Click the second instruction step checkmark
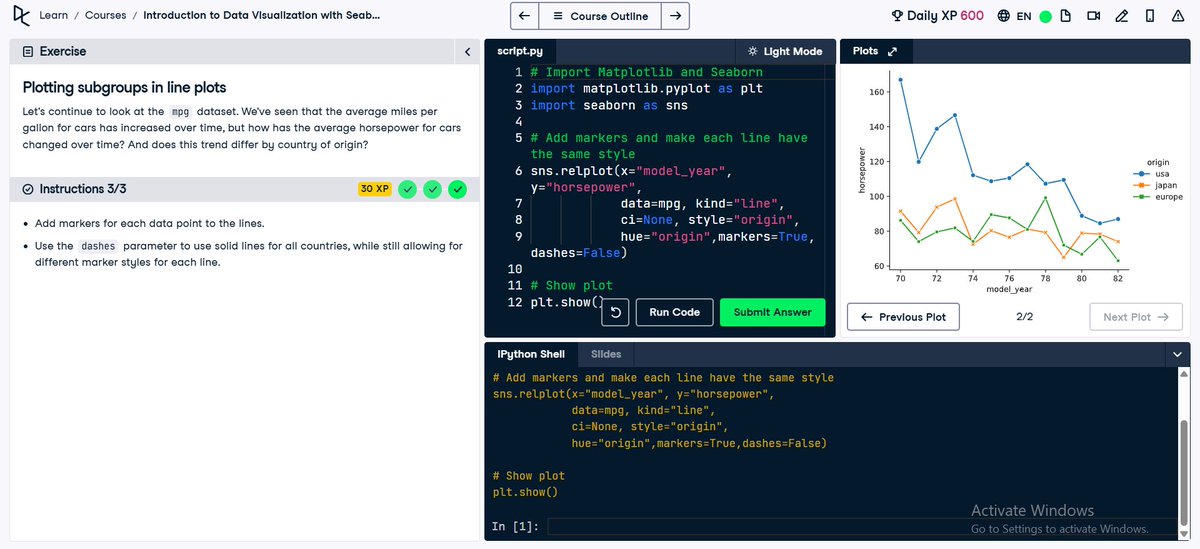This screenshot has height=549, width=1200. (x=432, y=189)
